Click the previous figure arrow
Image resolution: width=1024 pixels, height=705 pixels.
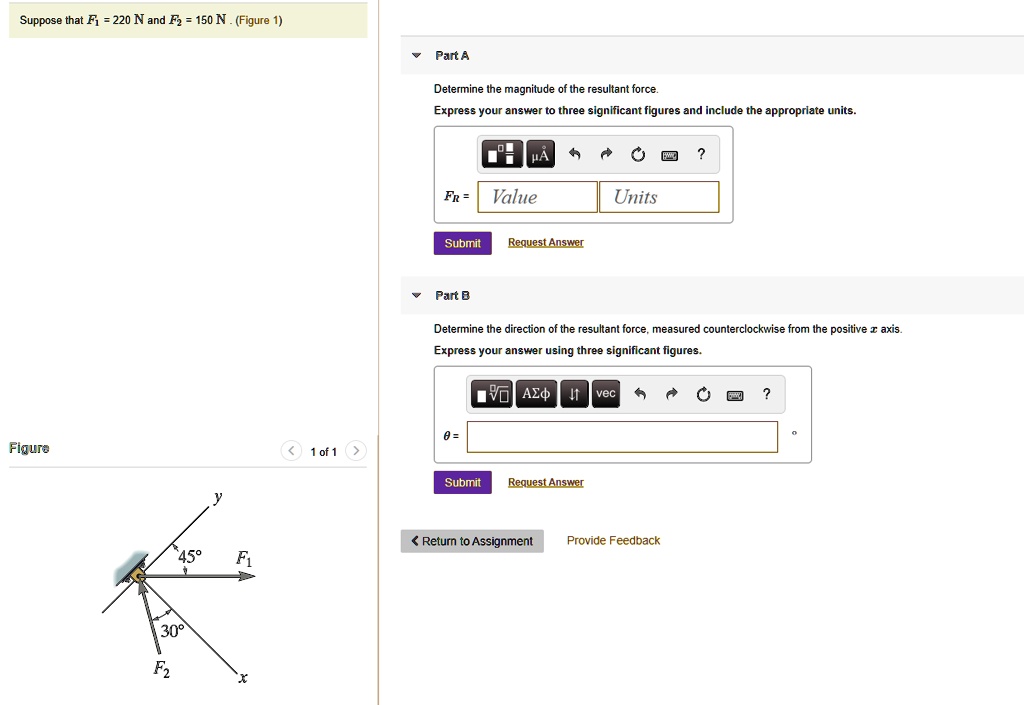pos(291,451)
